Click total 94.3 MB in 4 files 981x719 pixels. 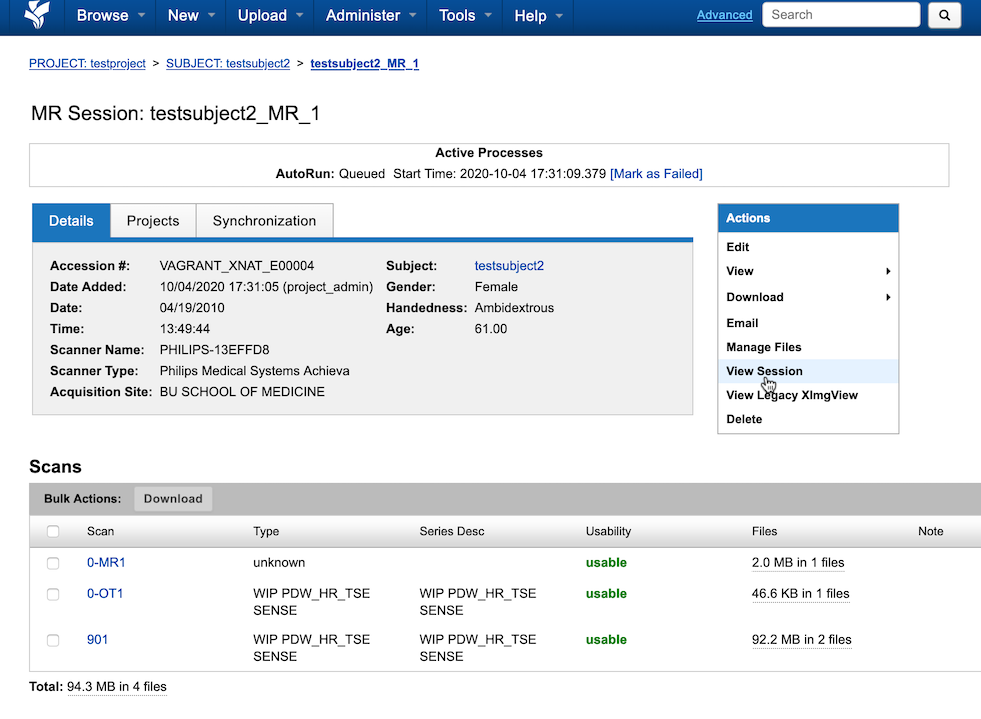[117, 686]
